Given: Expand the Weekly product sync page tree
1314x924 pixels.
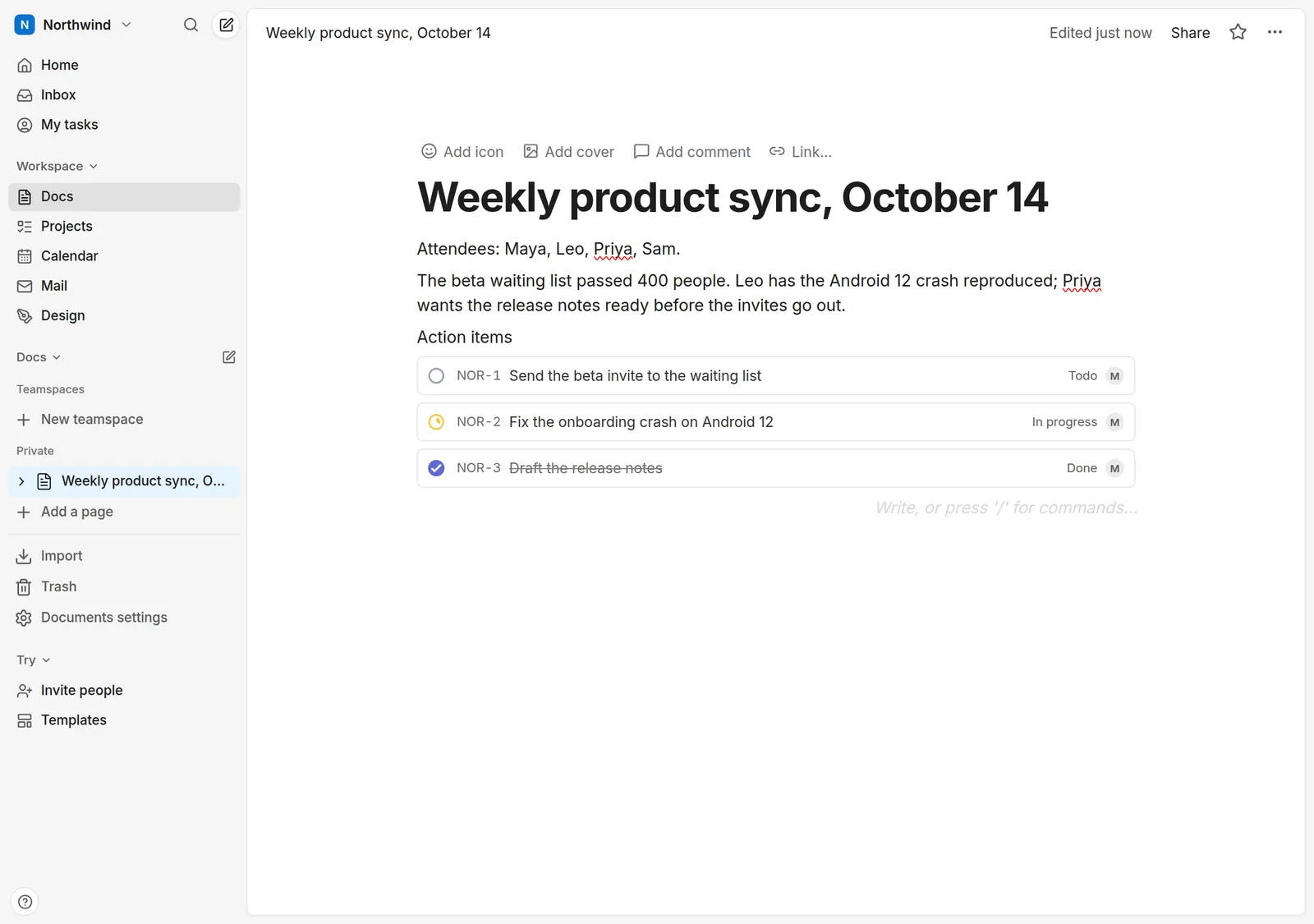Looking at the screenshot, I should pyautogui.click(x=21, y=481).
